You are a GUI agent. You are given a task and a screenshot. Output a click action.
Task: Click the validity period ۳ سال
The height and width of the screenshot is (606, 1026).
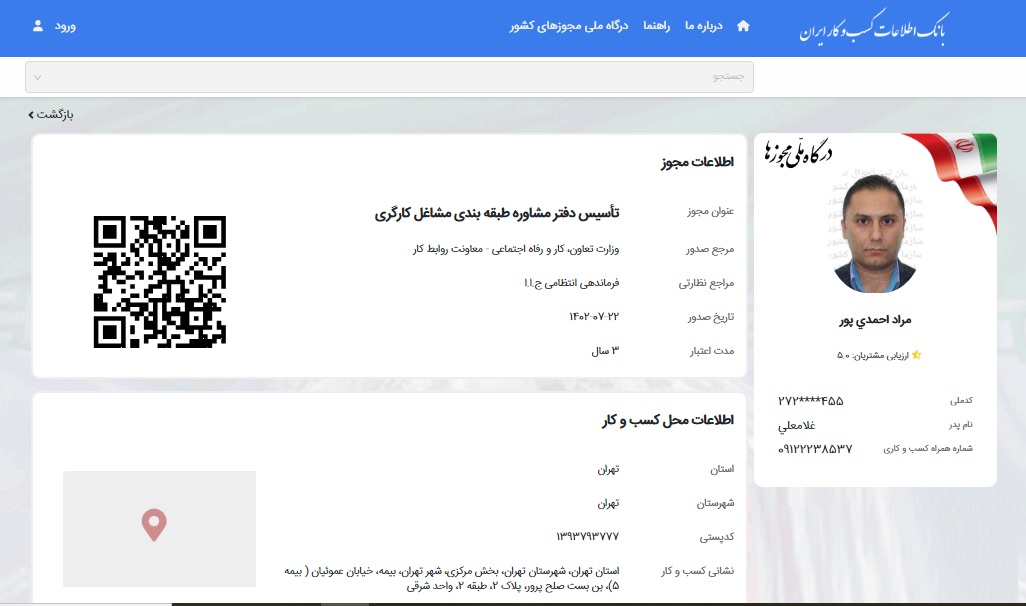[x=605, y=351]
